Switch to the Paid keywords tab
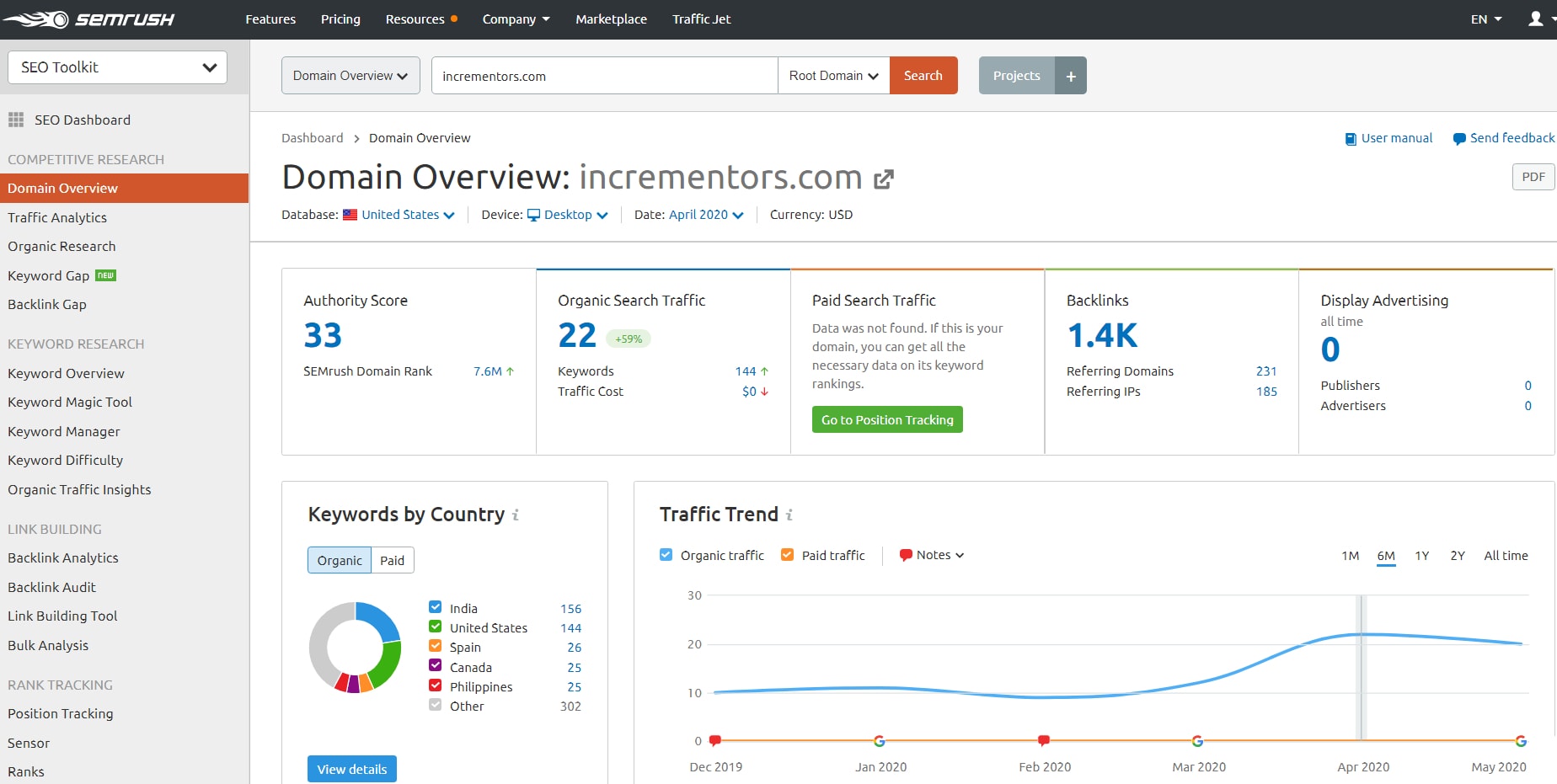 pos(392,560)
